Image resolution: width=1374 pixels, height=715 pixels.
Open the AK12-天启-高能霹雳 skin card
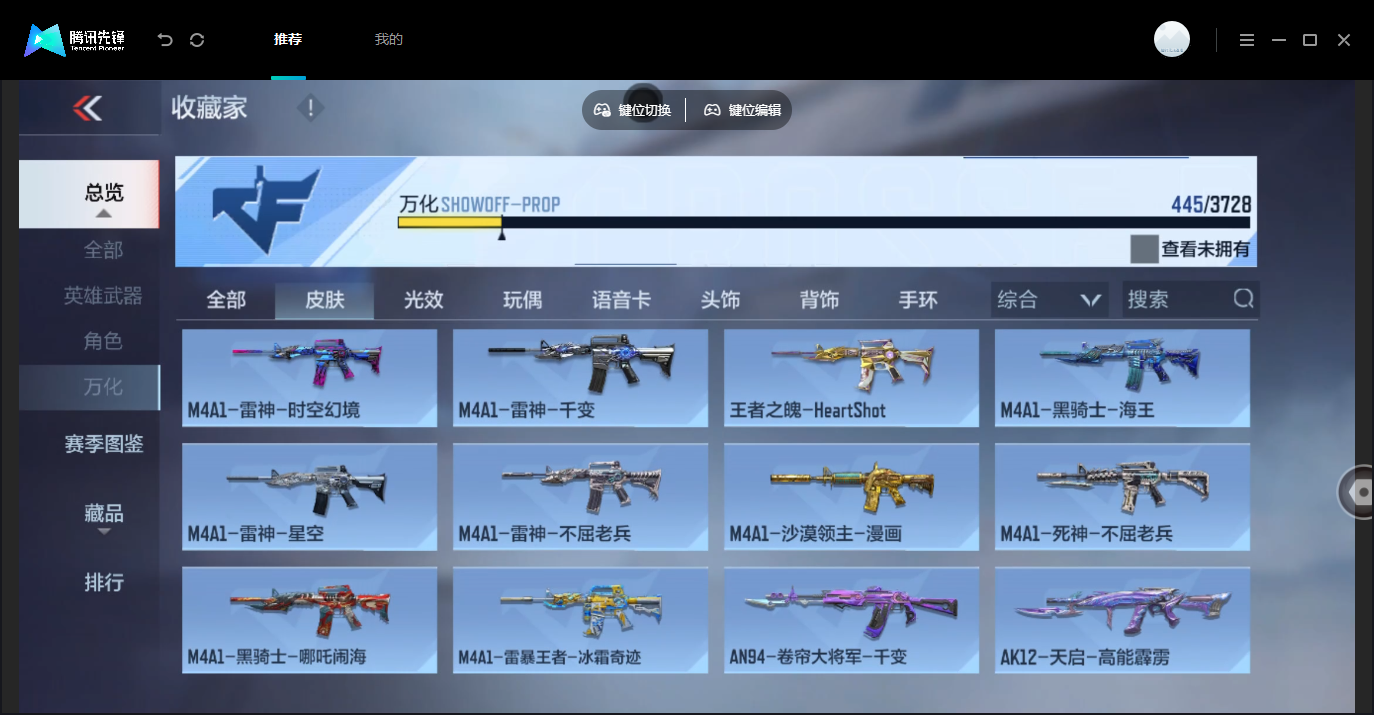[x=1122, y=620]
